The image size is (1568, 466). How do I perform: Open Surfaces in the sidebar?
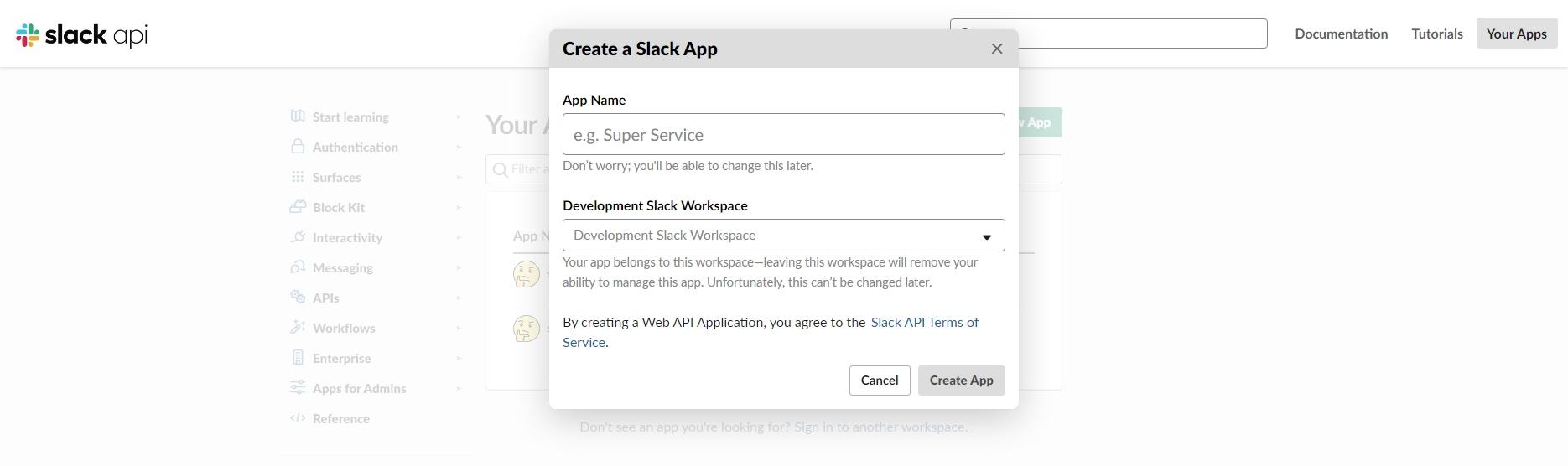[337, 178]
